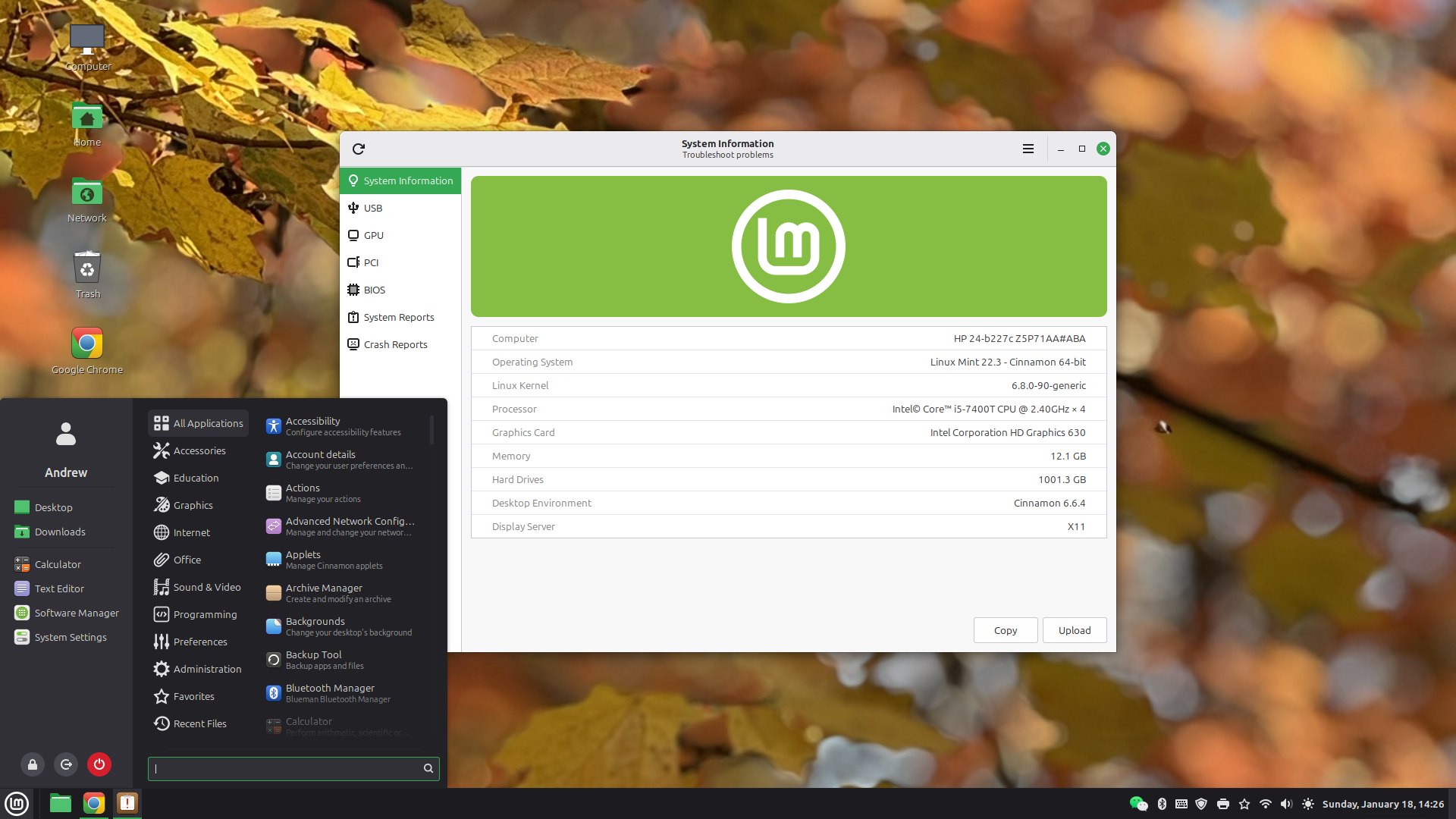Click the System Information taskbar item
This screenshot has height=819, width=1456.
point(127,803)
